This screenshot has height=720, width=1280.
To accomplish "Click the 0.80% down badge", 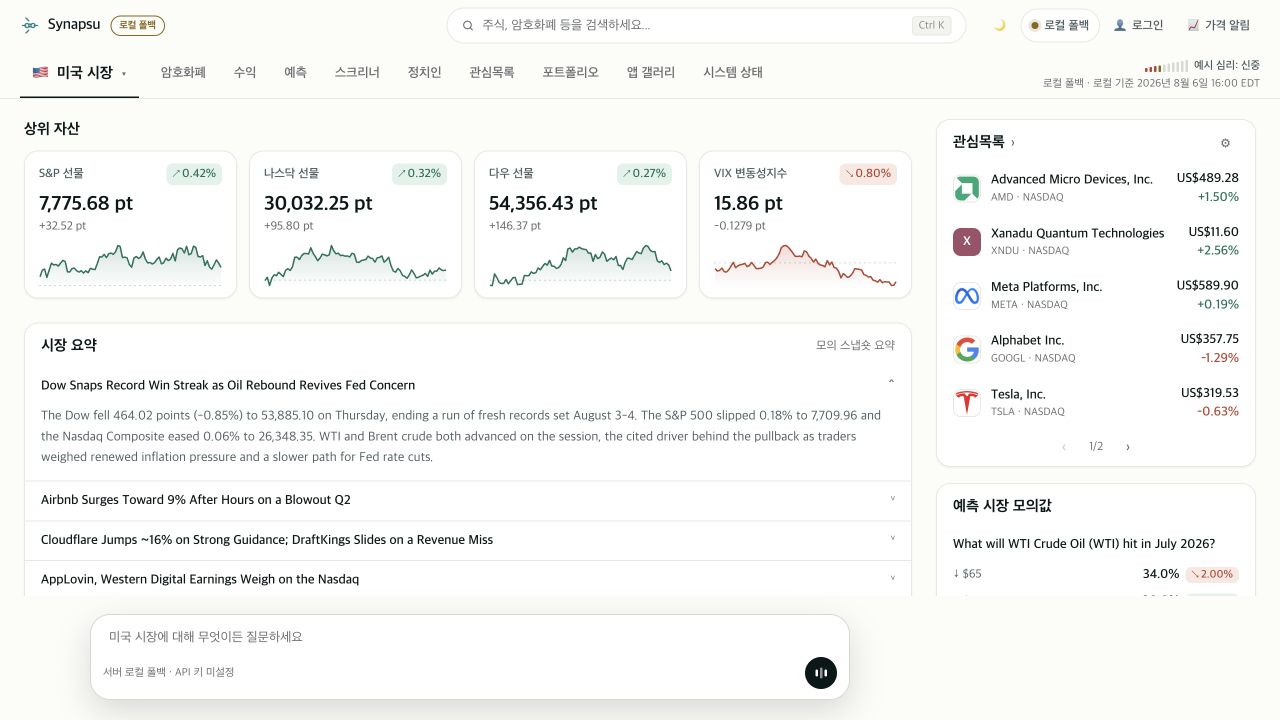I will click(868, 173).
